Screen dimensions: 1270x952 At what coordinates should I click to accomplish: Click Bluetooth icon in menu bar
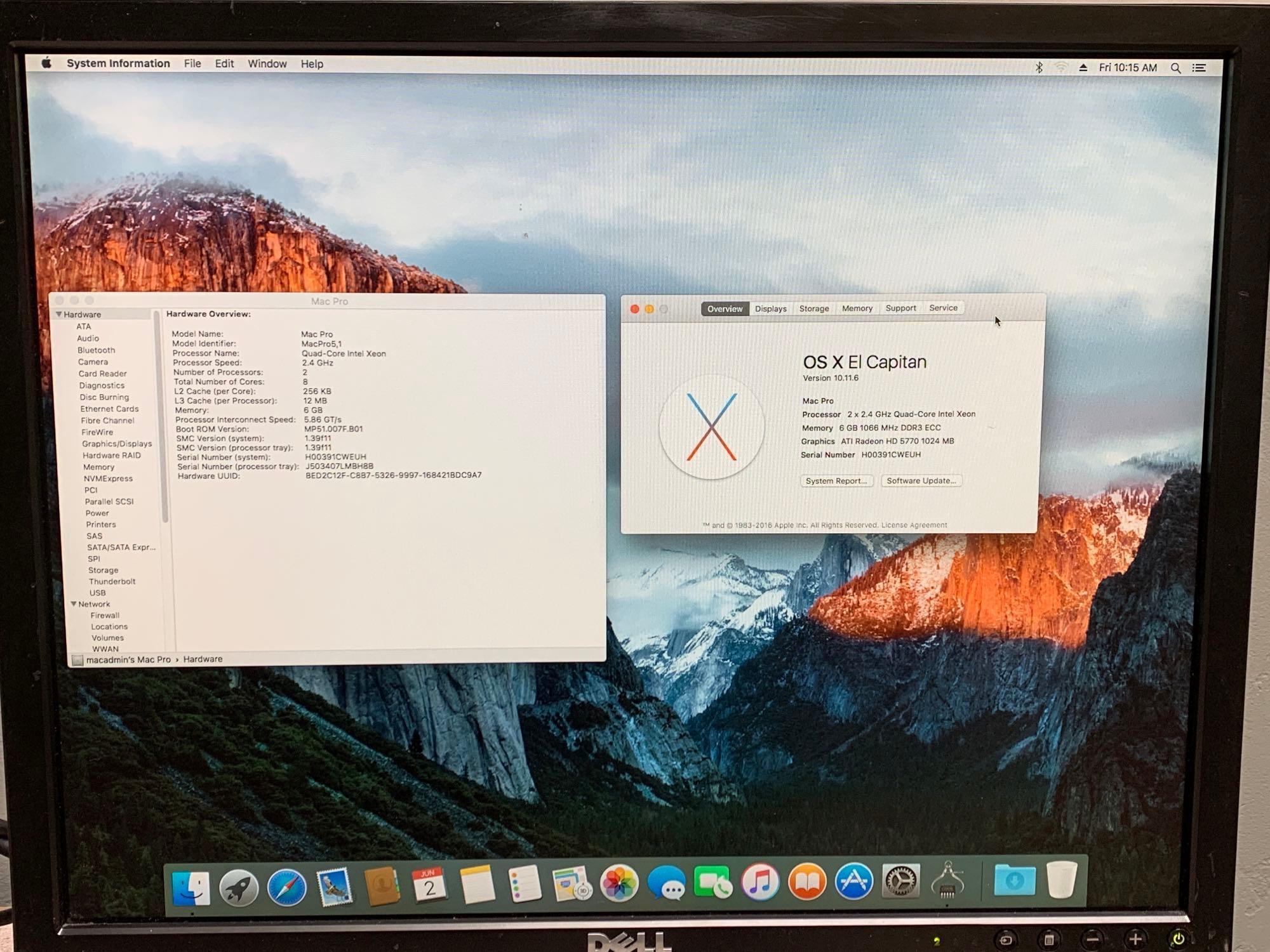[x=1039, y=67]
